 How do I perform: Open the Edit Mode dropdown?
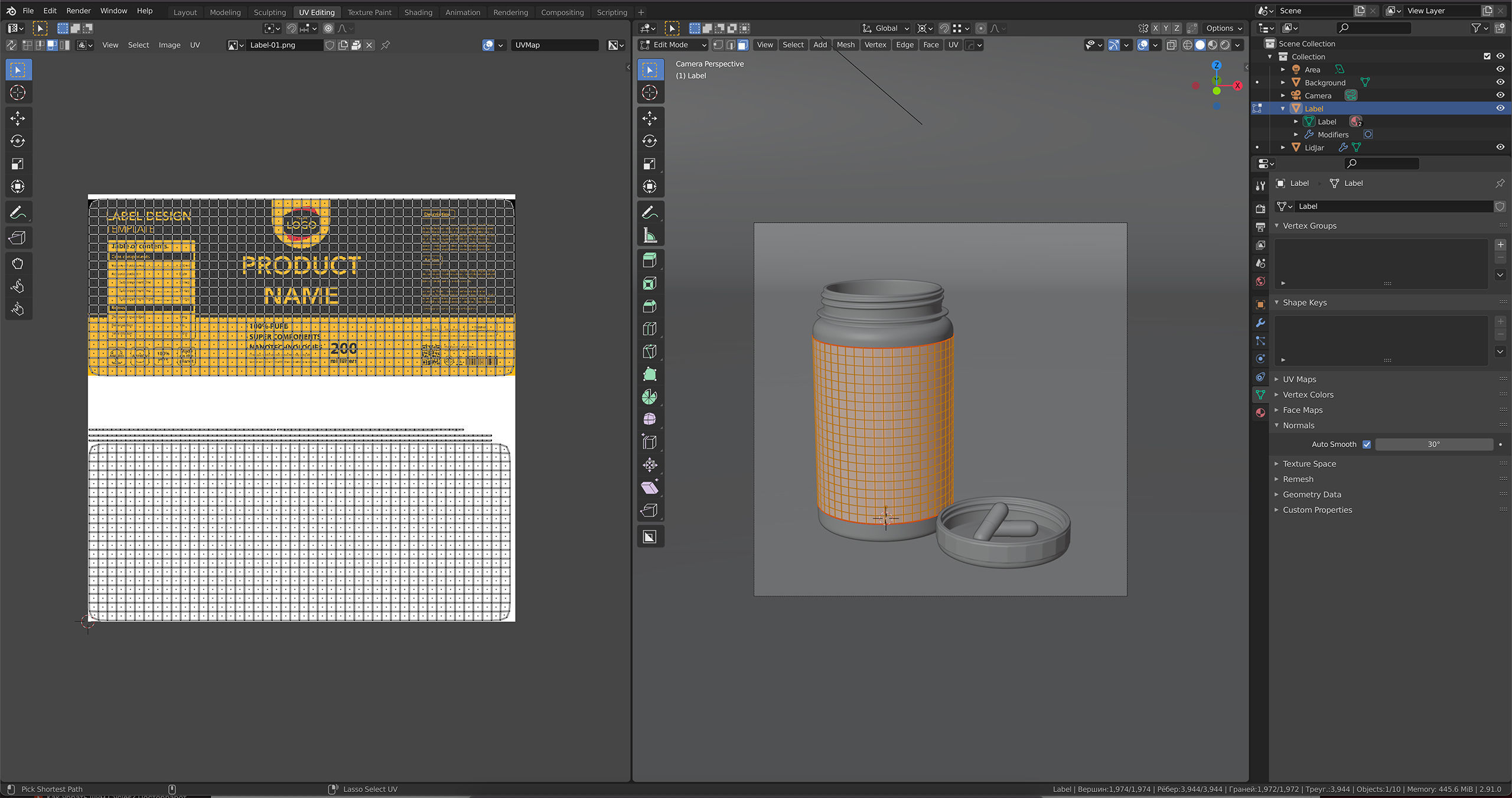click(x=672, y=45)
